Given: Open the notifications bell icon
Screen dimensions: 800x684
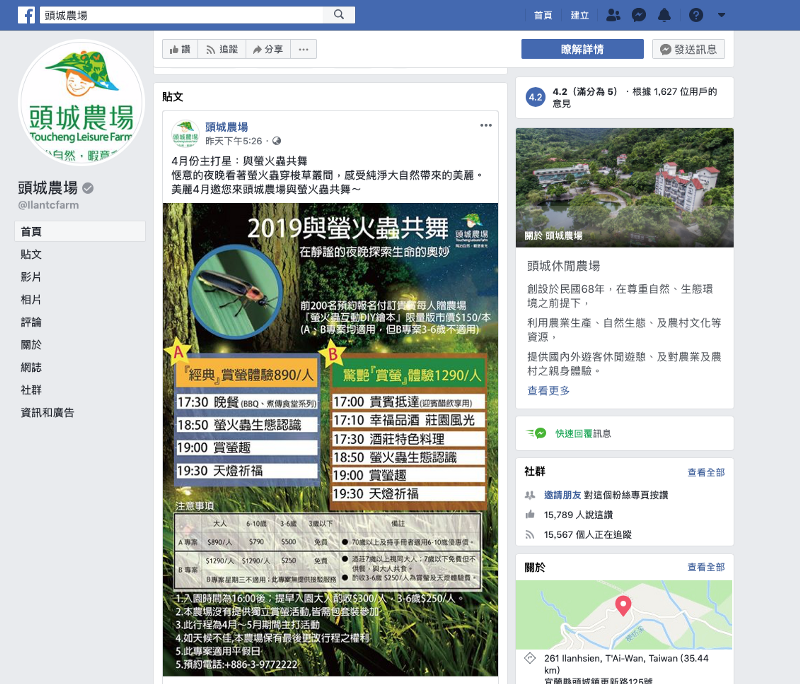Looking at the screenshot, I should [x=665, y=15].
